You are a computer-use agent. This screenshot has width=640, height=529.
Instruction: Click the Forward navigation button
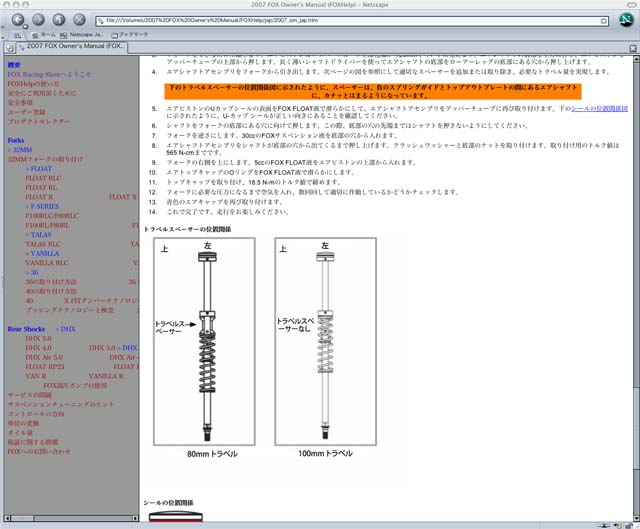[x=38, y=19]
